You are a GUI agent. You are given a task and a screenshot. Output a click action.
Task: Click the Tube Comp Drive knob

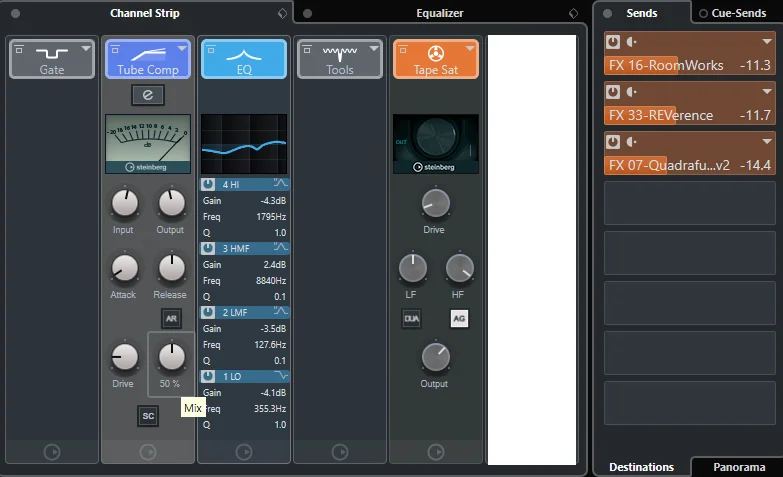(x=124, y=357)
